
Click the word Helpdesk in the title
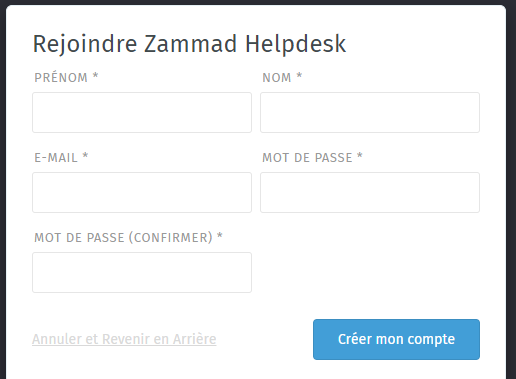tap(296, 44)
